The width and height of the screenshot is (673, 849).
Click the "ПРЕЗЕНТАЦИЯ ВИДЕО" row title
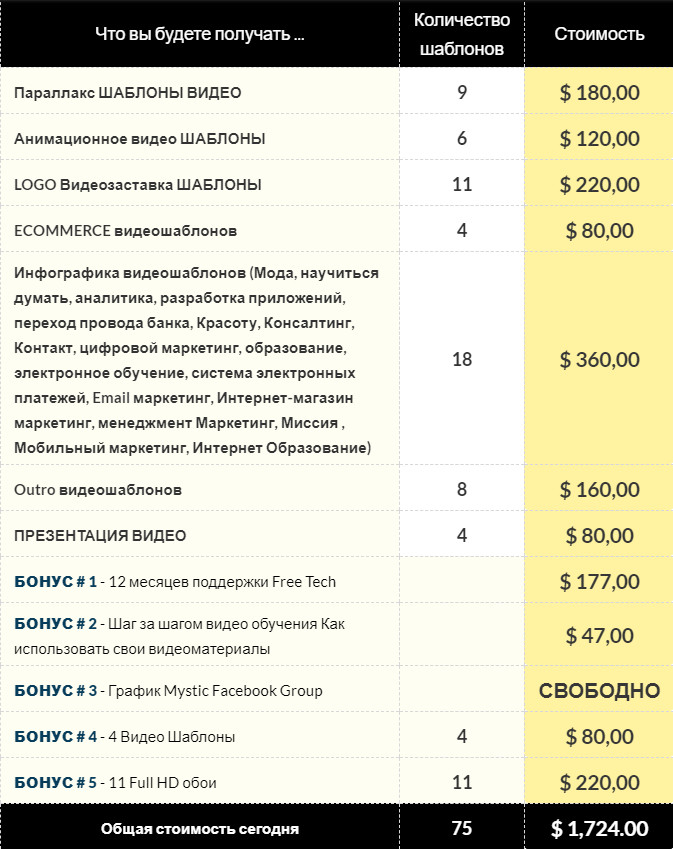tap(100, 536)
